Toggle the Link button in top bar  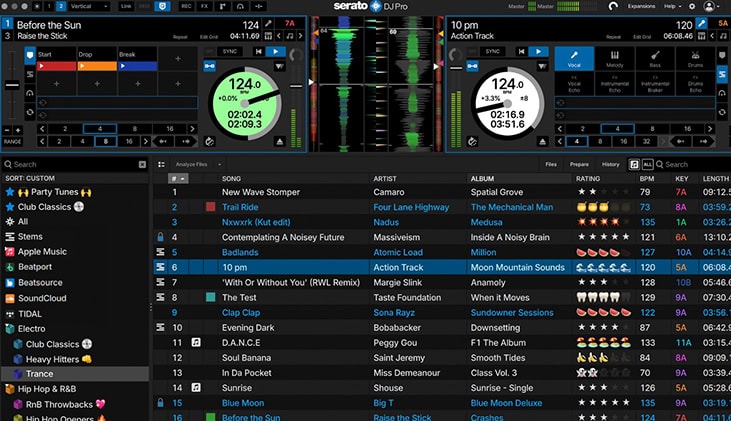[125, 6]
